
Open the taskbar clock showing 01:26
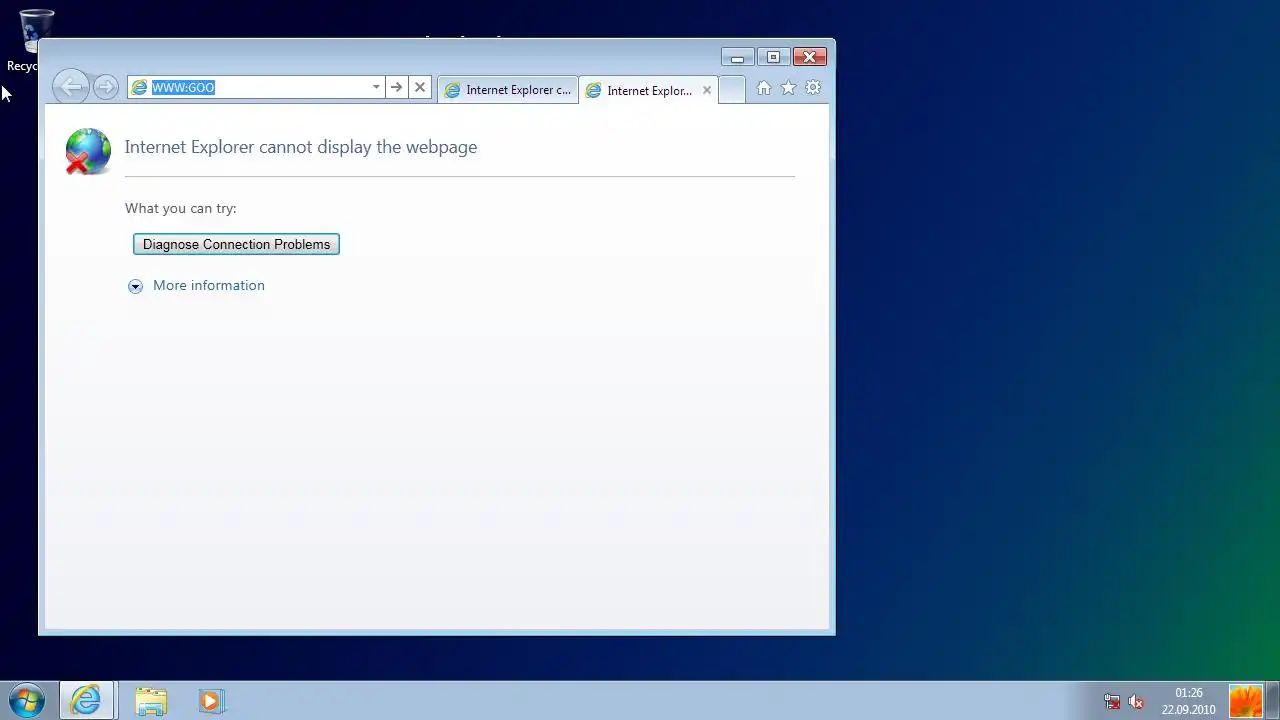click(1188, 701)
